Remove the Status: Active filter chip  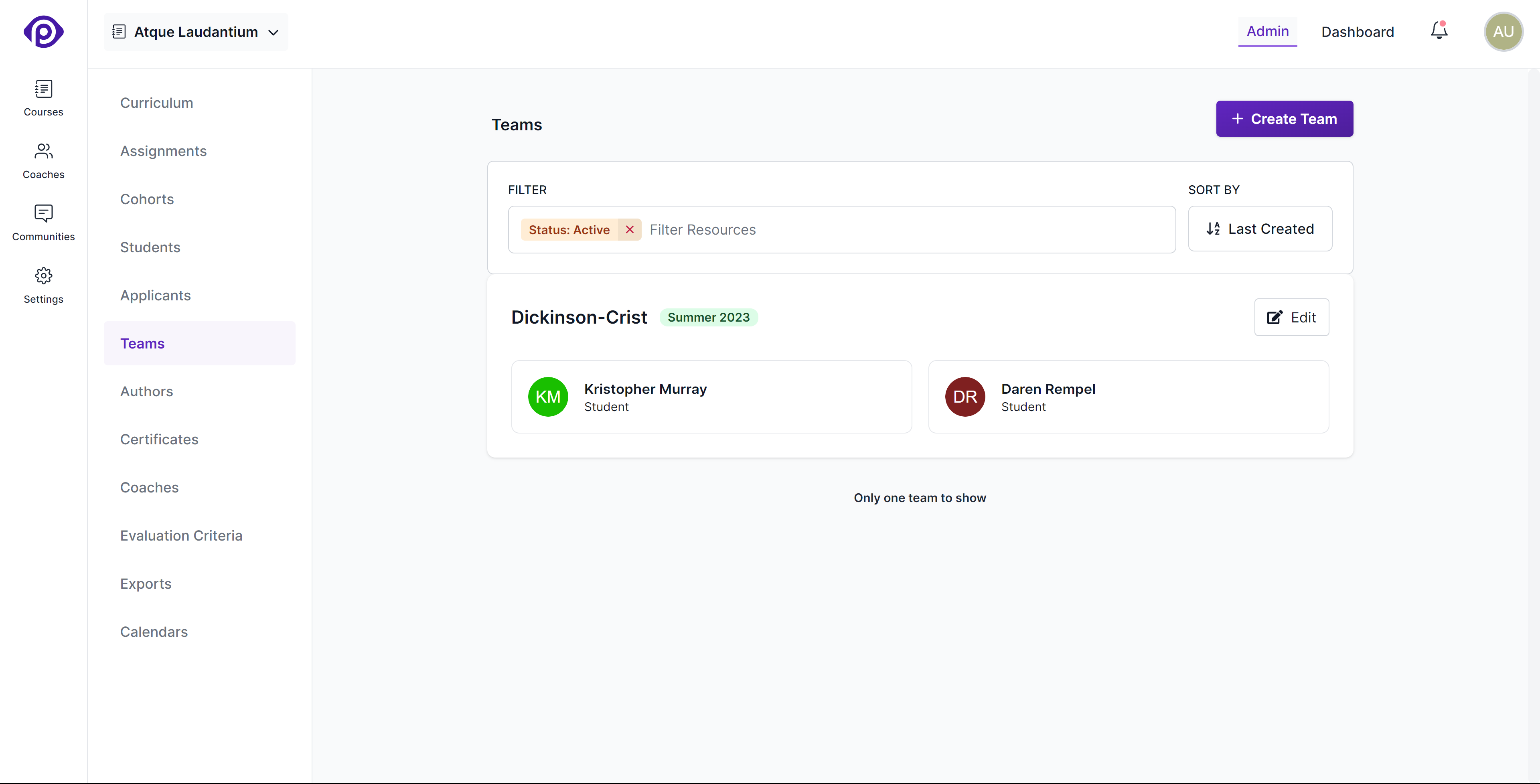(x=629, y=229)
